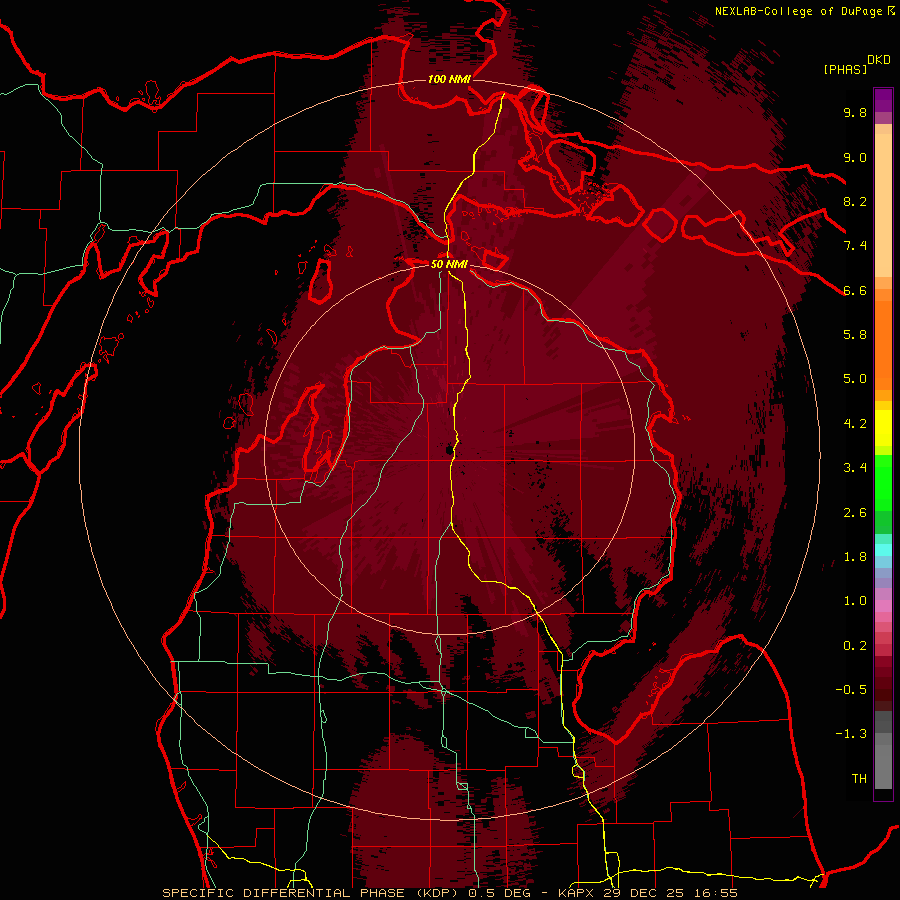Click the yellow segment of color bar
Screen dimensions: 900x900
tap(883, 428)
